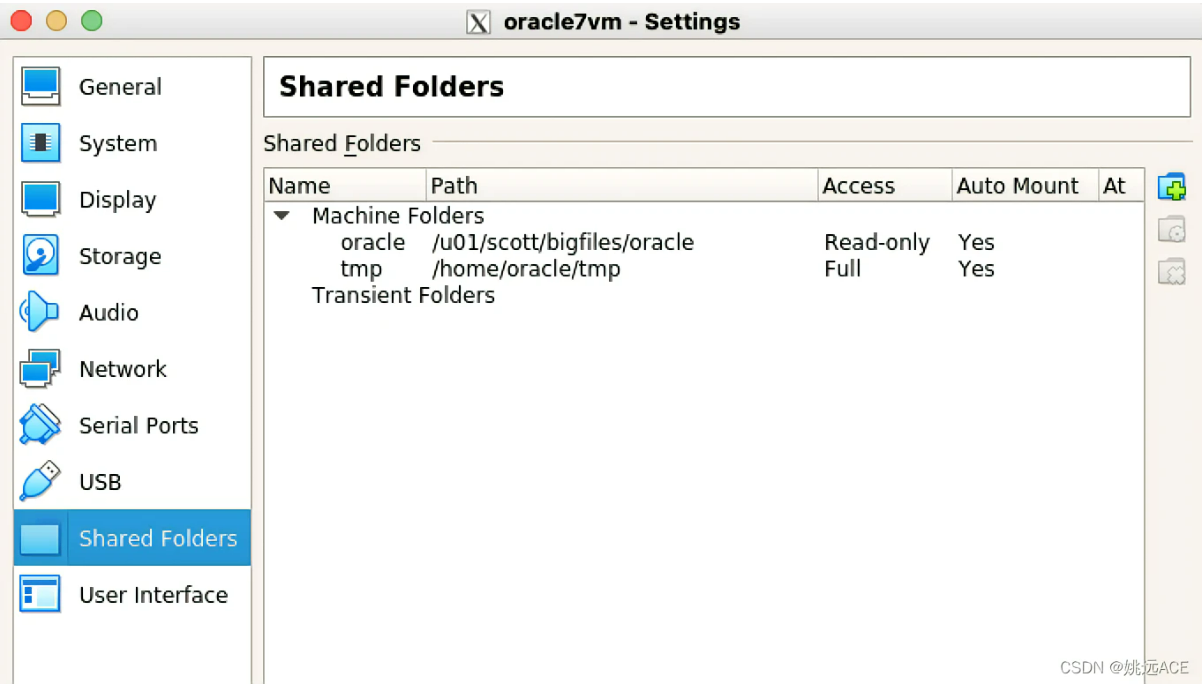Collapse the Machine Folders tree
Image resolution: width=1203 pixels, height=685 pixels.
[282, 215]
